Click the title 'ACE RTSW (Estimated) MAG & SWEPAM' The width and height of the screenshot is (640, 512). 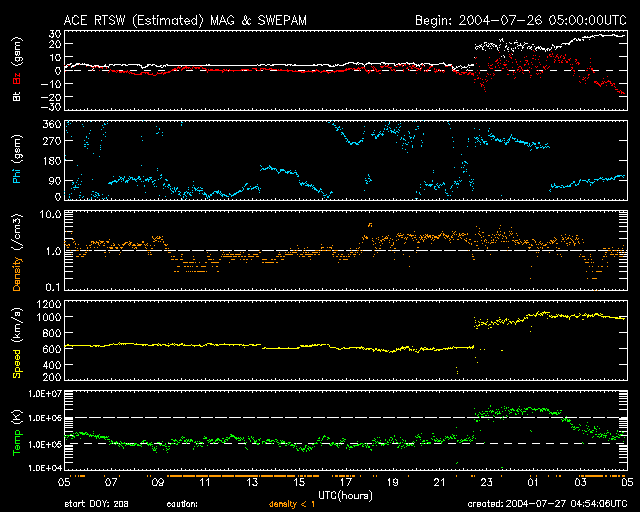[185, 20]
